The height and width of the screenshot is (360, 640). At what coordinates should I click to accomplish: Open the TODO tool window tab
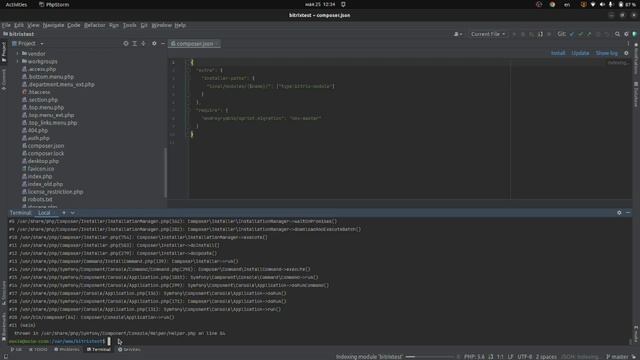tap(38, 349)
